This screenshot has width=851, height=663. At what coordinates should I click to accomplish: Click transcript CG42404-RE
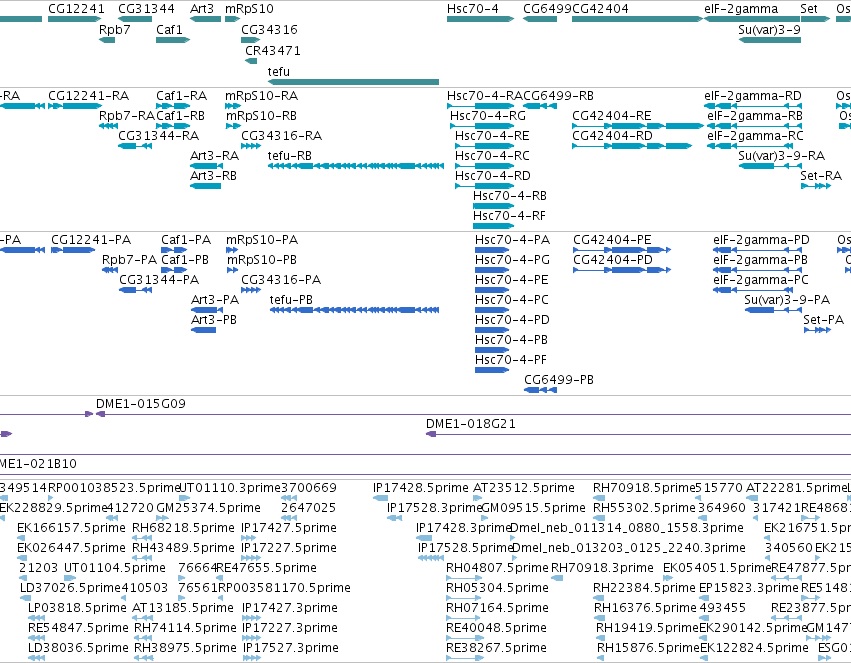pos(638,126)
